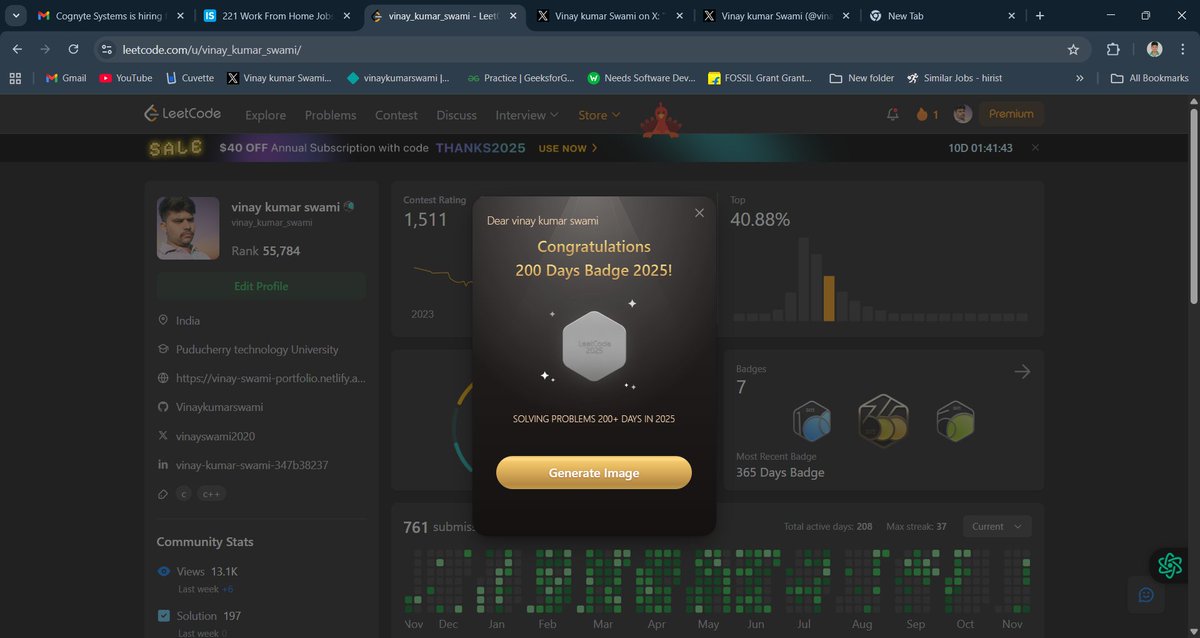Click the LinkedIn icon beside vinay-kumar-swami-347b38237

[161, 464]
